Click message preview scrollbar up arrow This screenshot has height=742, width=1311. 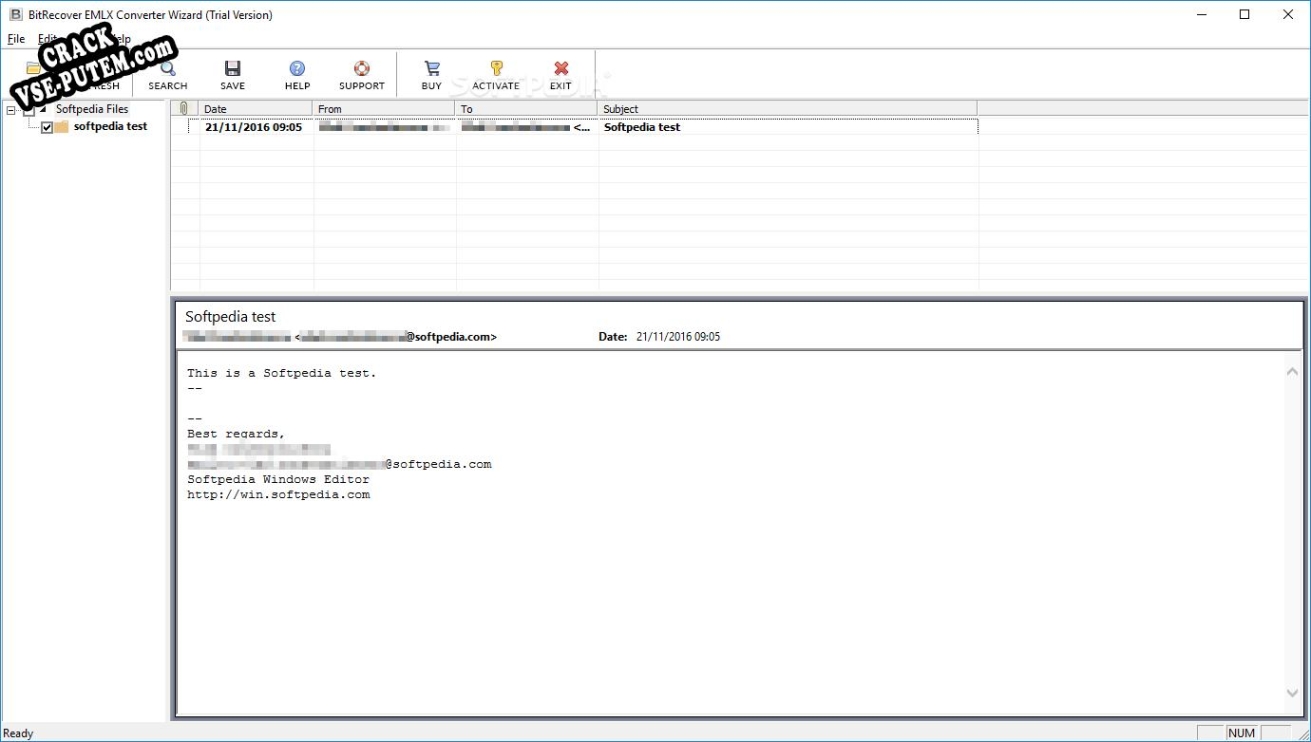[1291, 371]
